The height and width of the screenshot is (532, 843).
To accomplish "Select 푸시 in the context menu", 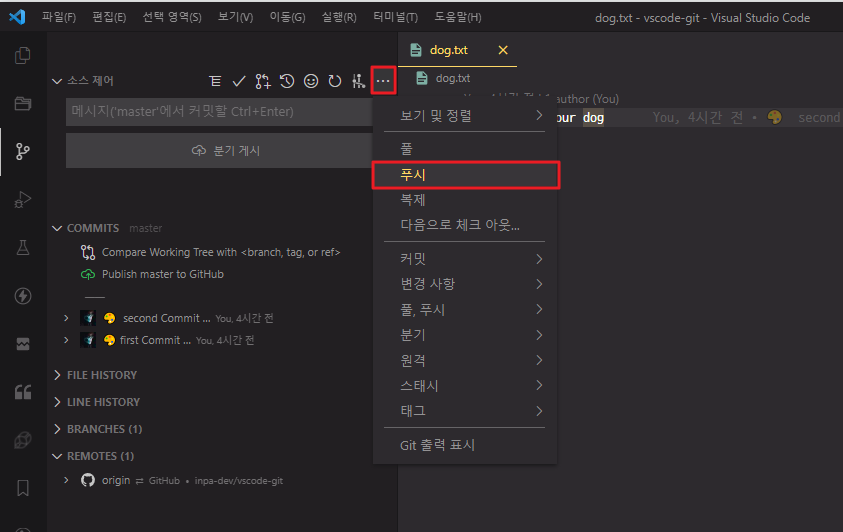I will point(466,175).
